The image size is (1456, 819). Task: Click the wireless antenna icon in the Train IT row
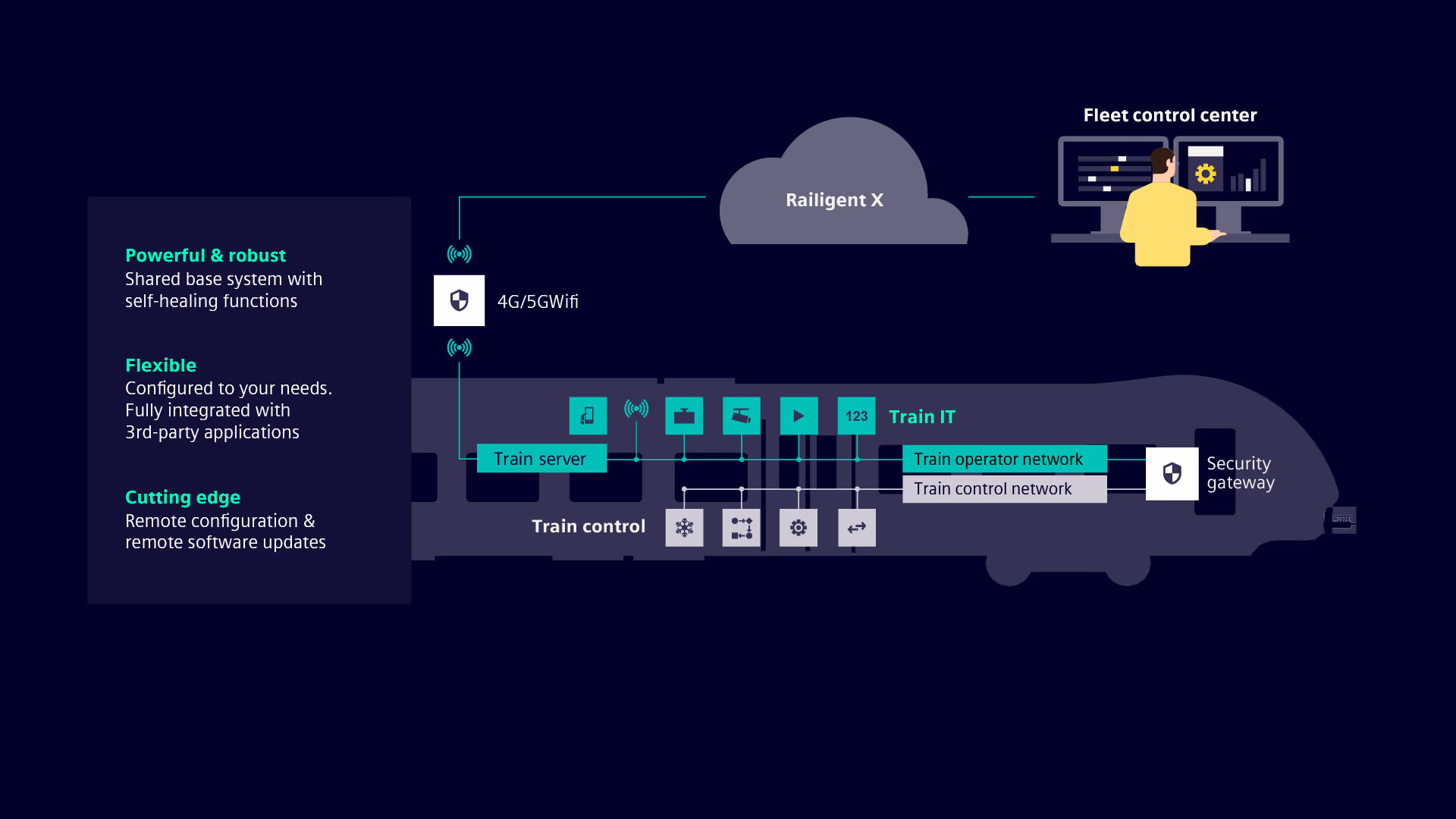(x=636, y=409)
